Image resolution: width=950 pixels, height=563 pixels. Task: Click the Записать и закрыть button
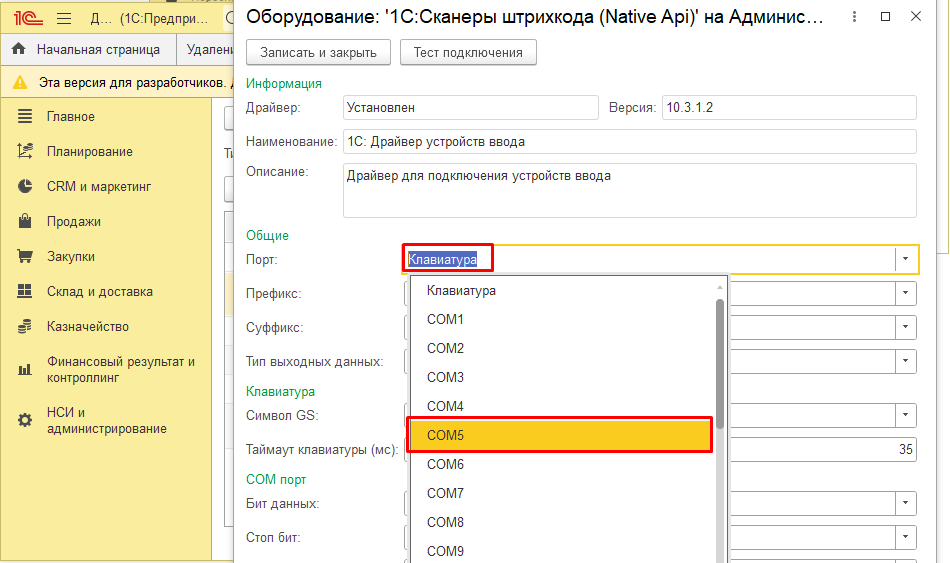pos(318,53)
